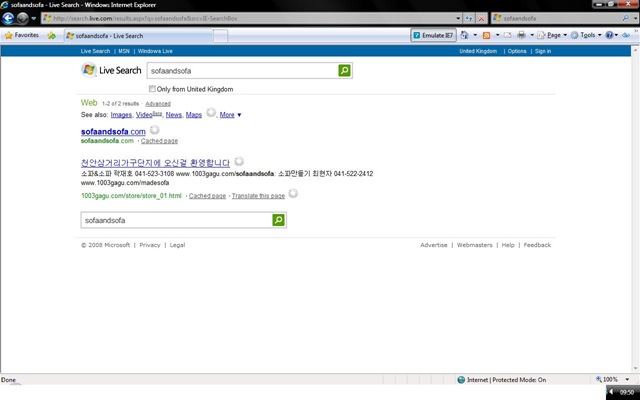Open the Advanced search link
Viewport: 640px width, 400px height.
click(x=158, y=104)
